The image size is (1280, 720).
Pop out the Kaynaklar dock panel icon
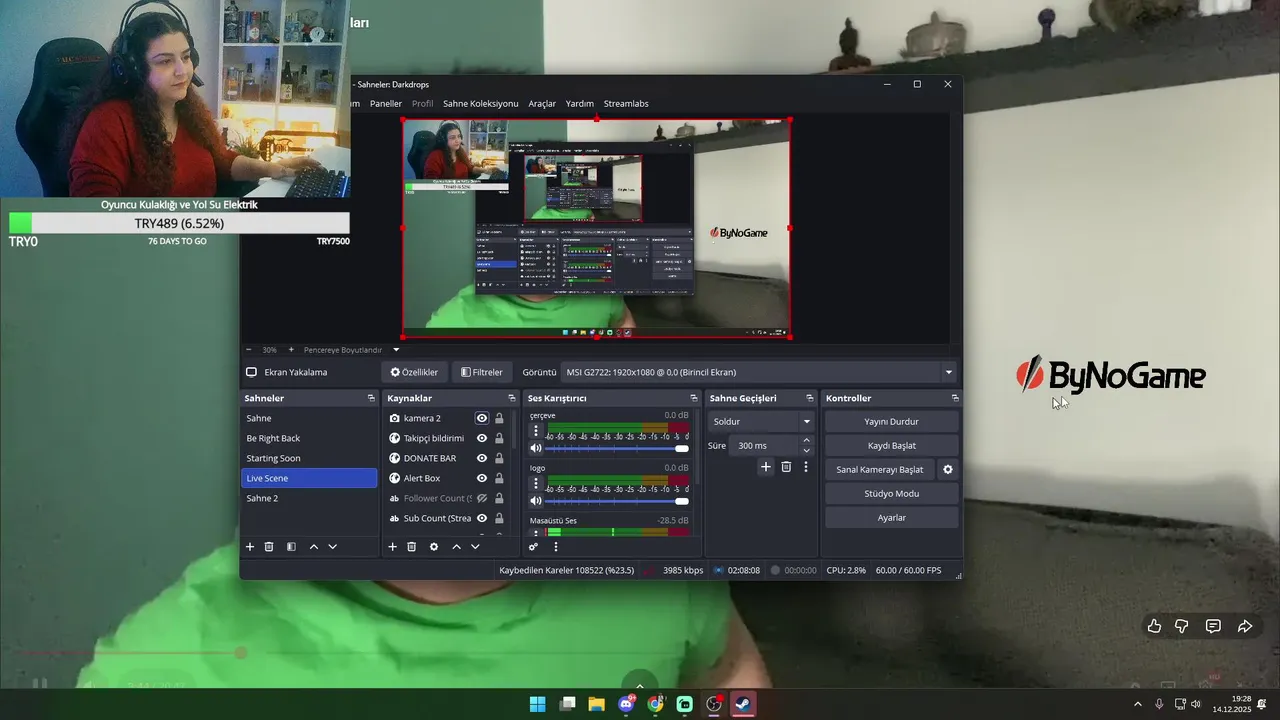512,398
